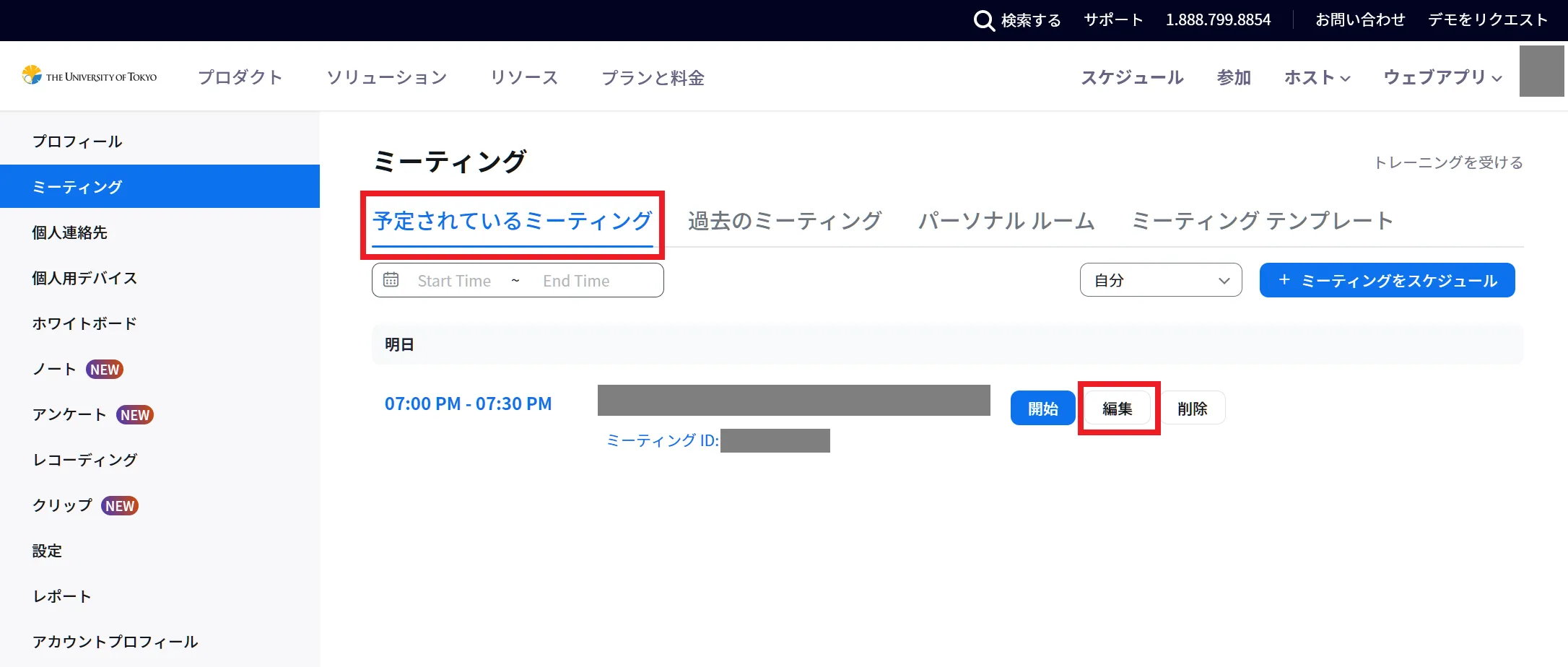Click ミーティングをスケジュール button

(x=1387, y=280)
